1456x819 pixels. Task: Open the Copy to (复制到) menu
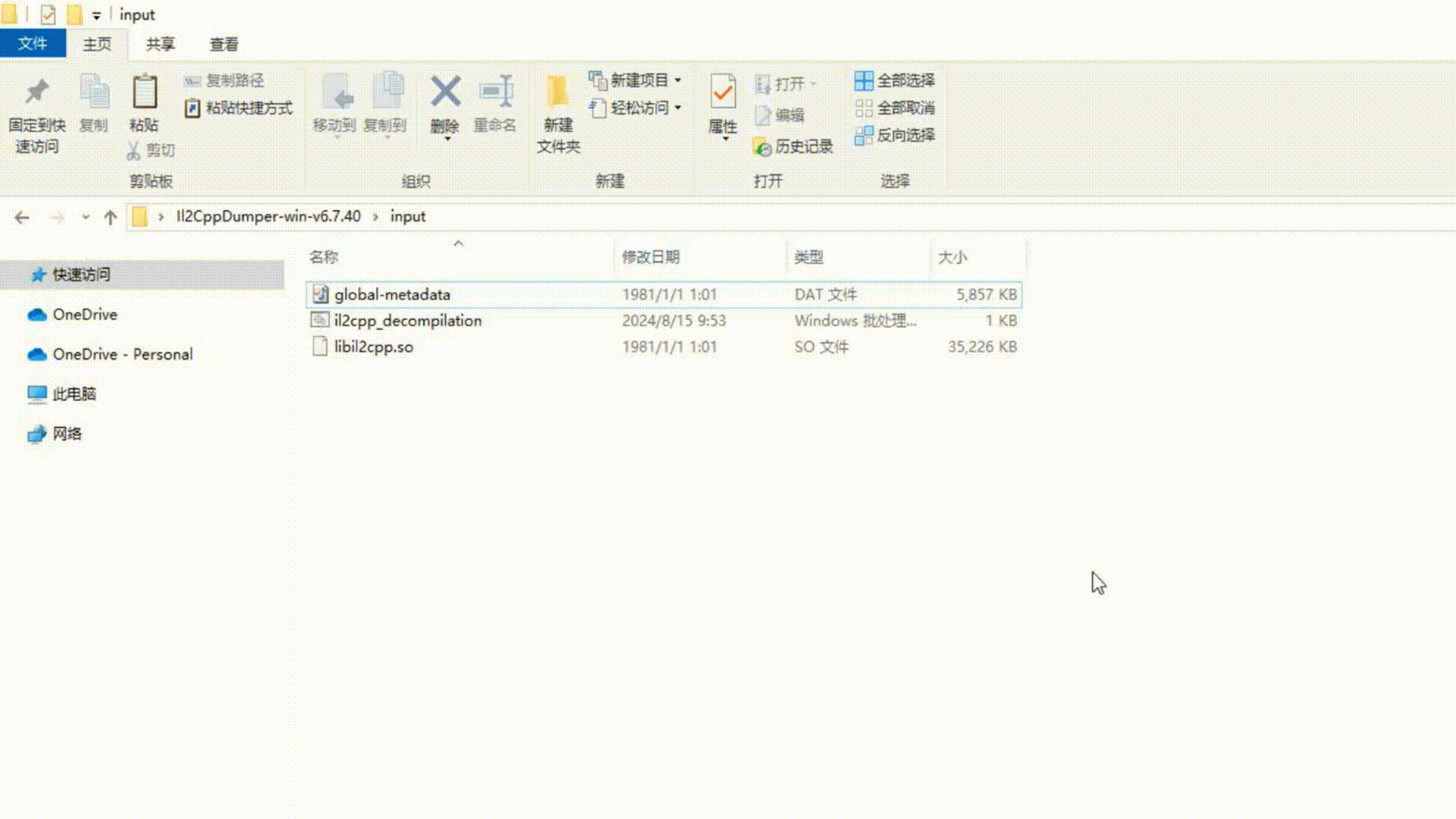point(385,106)
